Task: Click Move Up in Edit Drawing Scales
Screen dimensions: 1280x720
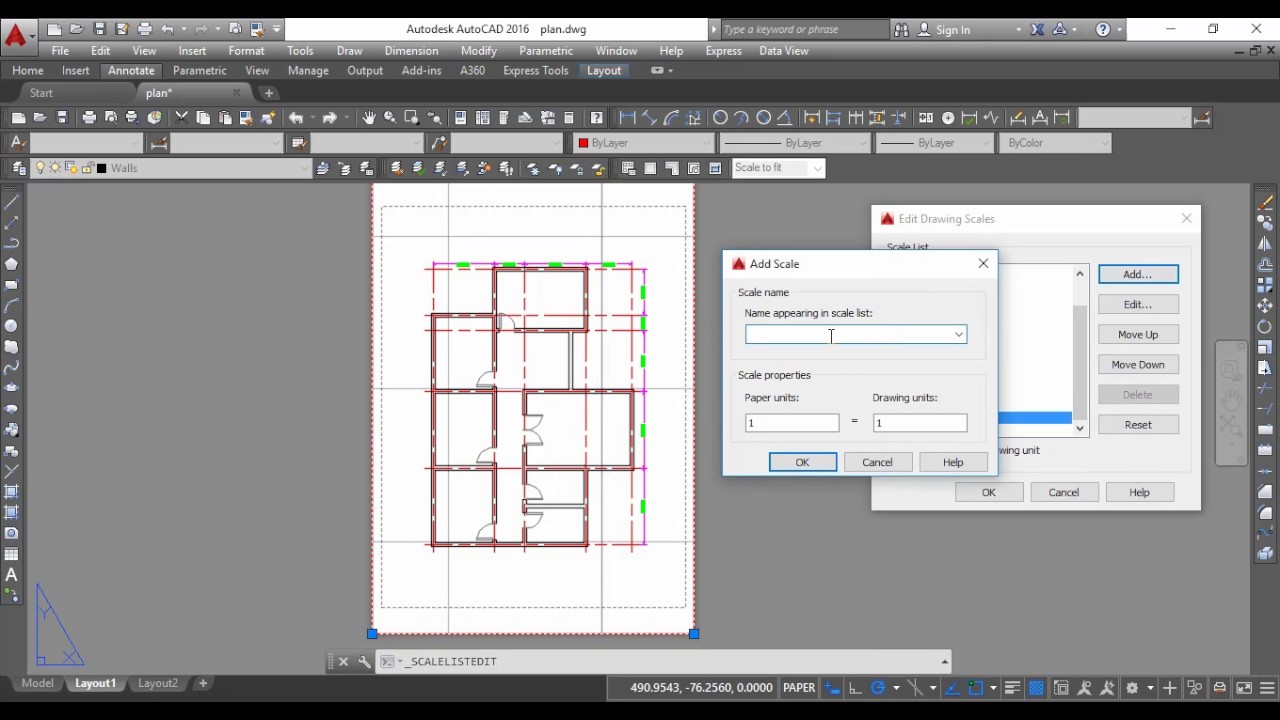Action: pyautogui.click(x=1138, y=334)
